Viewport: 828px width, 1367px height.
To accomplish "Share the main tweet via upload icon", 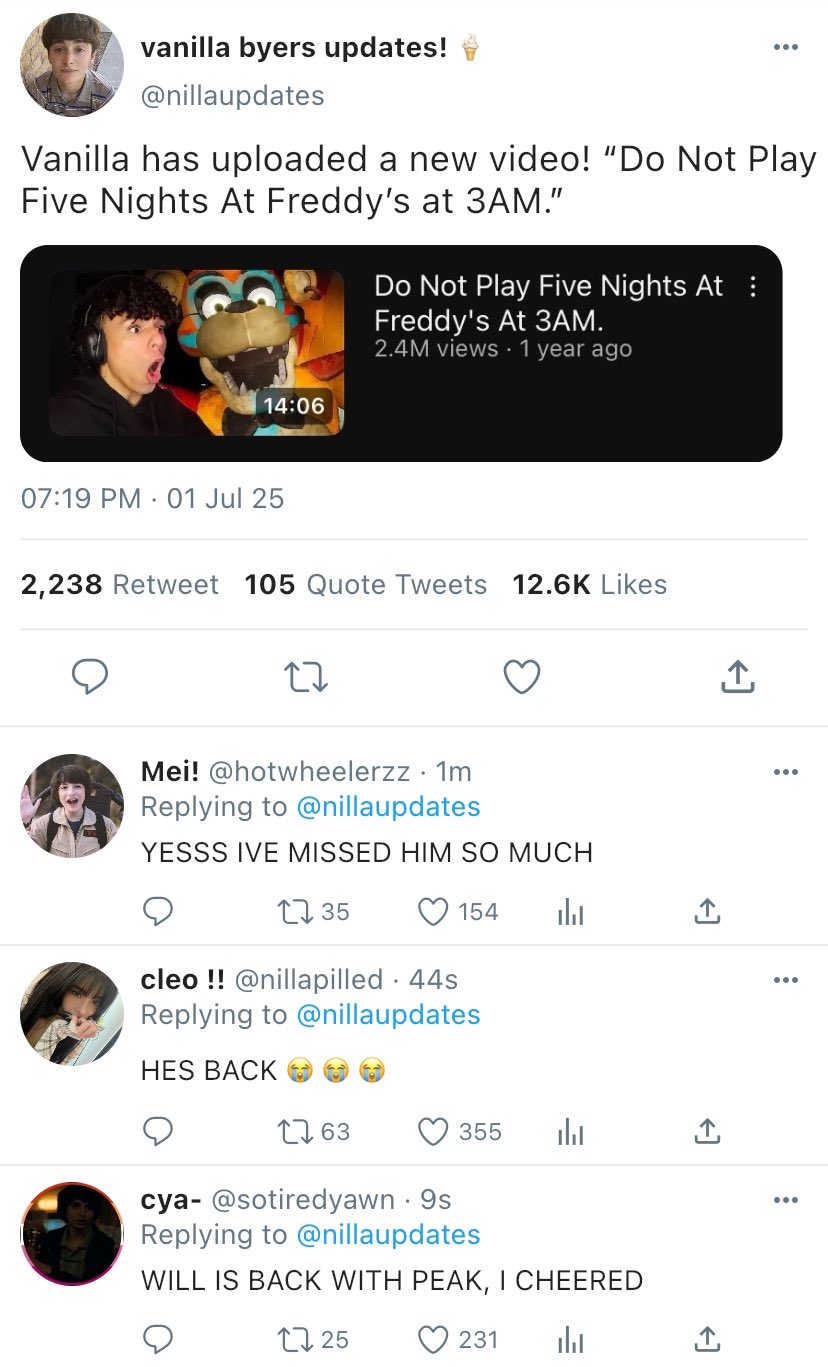I will 737,677.
